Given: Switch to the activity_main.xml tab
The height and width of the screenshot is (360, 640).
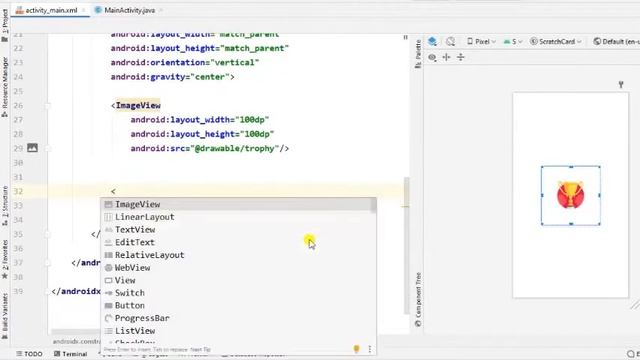Looking at the screenshot, I should 51,10.
